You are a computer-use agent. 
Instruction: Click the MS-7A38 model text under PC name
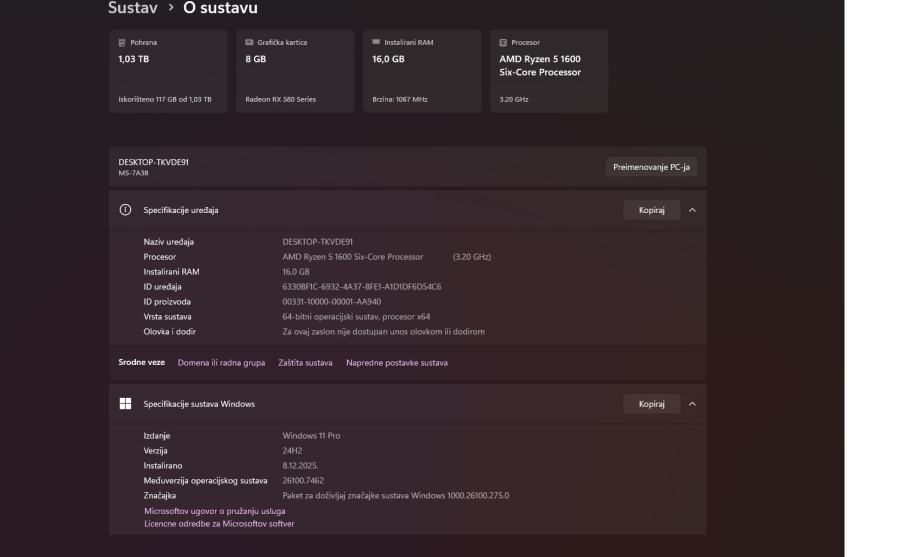[x=133, y=173]
